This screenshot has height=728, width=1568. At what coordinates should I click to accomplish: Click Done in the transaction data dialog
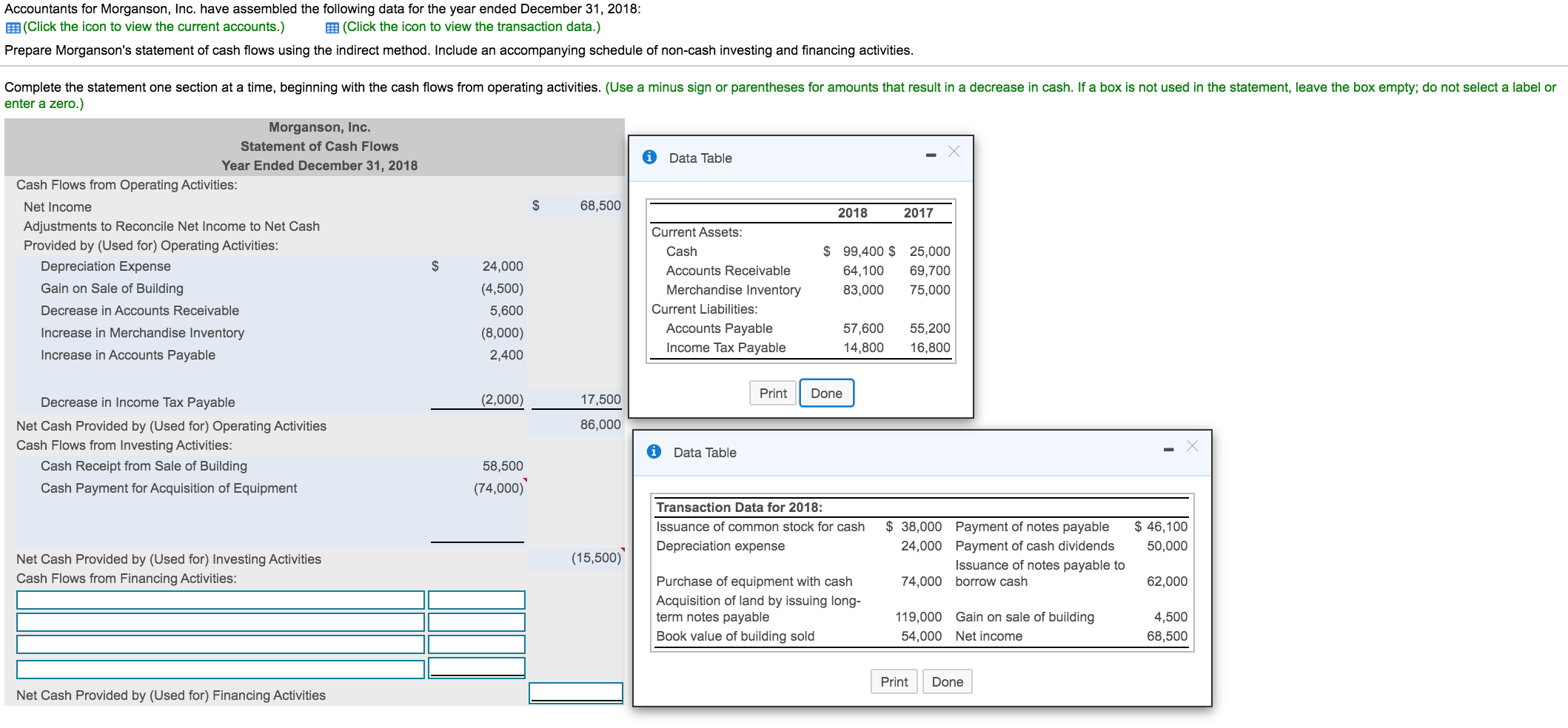pyautogui.click(x=948, y=681)
